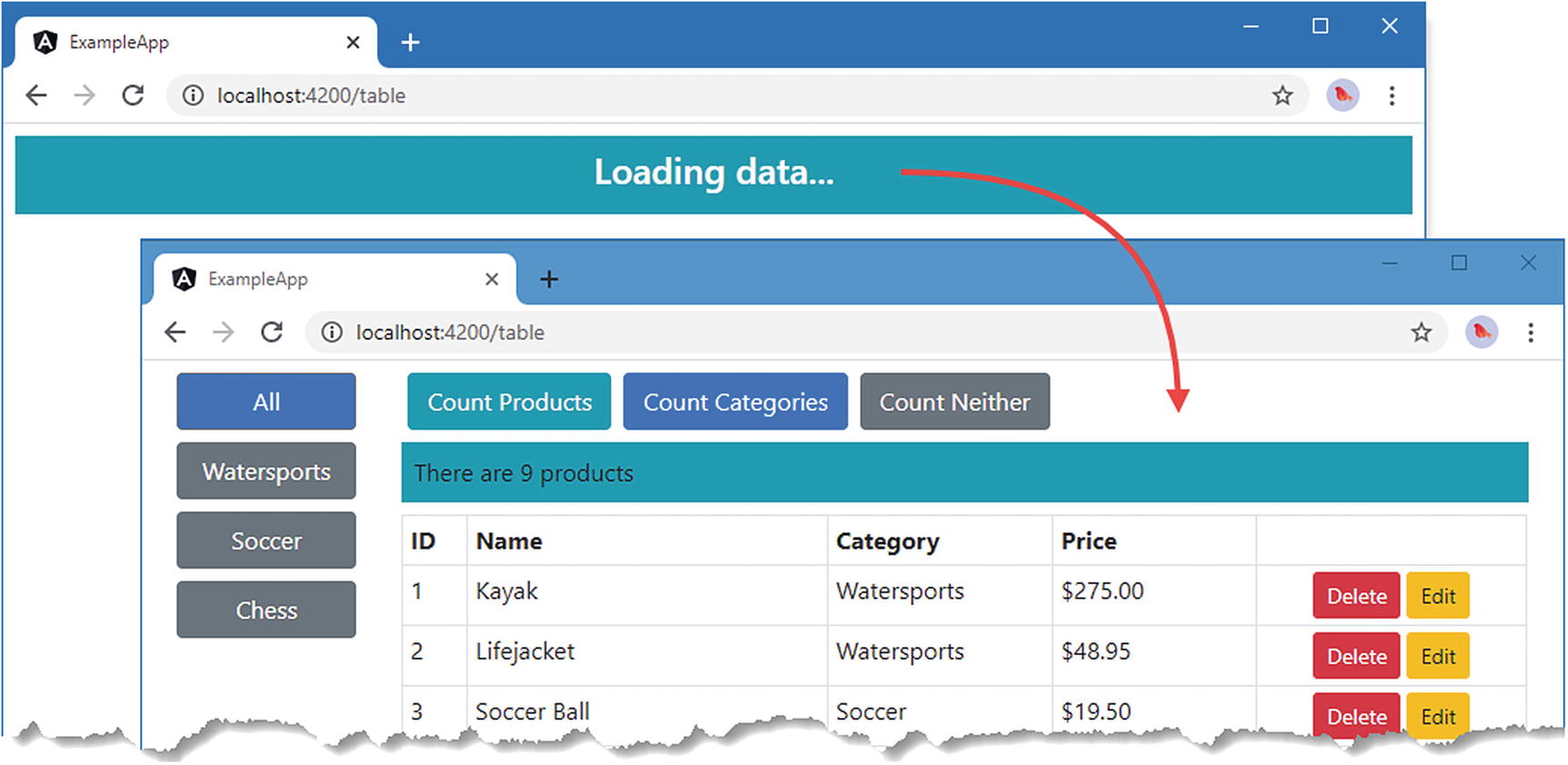Click the Count Products button
This screenshot has width=1568, height=765.
tap(509, 402)
